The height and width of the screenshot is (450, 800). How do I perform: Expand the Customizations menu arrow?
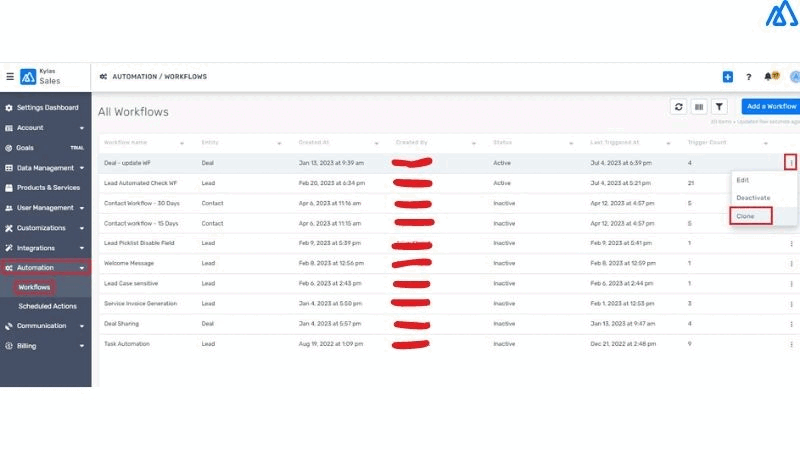(x=82, y=228)
